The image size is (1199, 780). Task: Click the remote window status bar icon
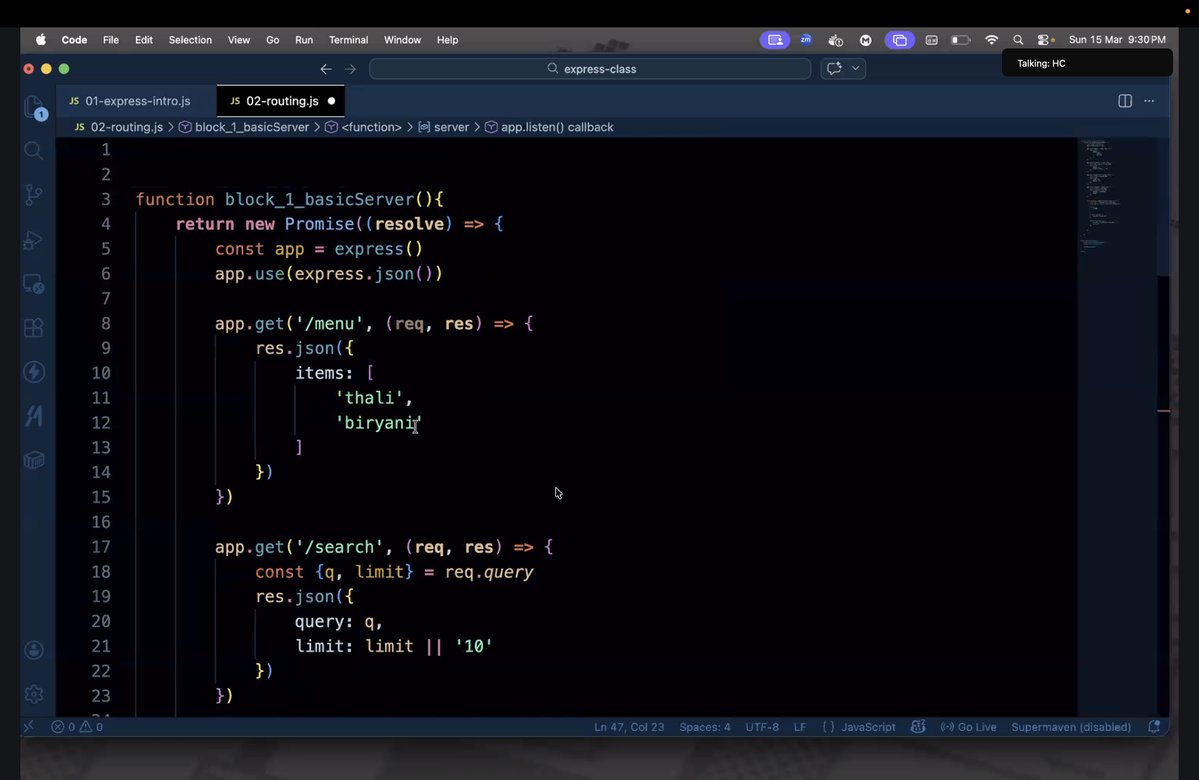(x=29, y=727)
